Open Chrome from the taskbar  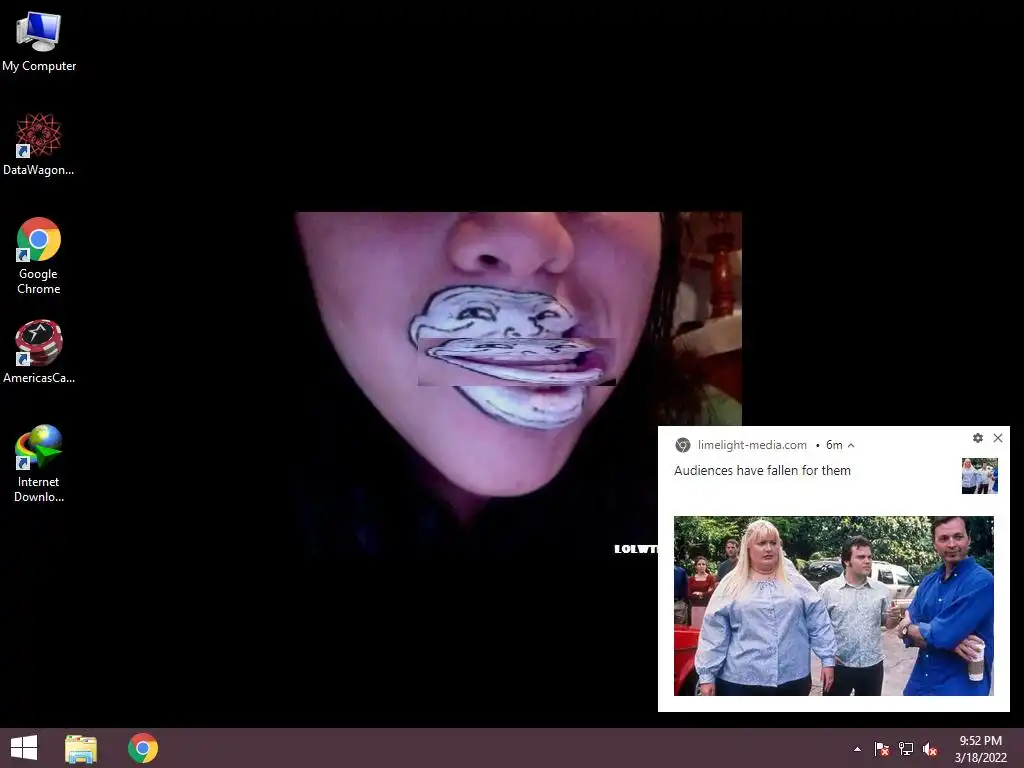click(x=143, y=748)
